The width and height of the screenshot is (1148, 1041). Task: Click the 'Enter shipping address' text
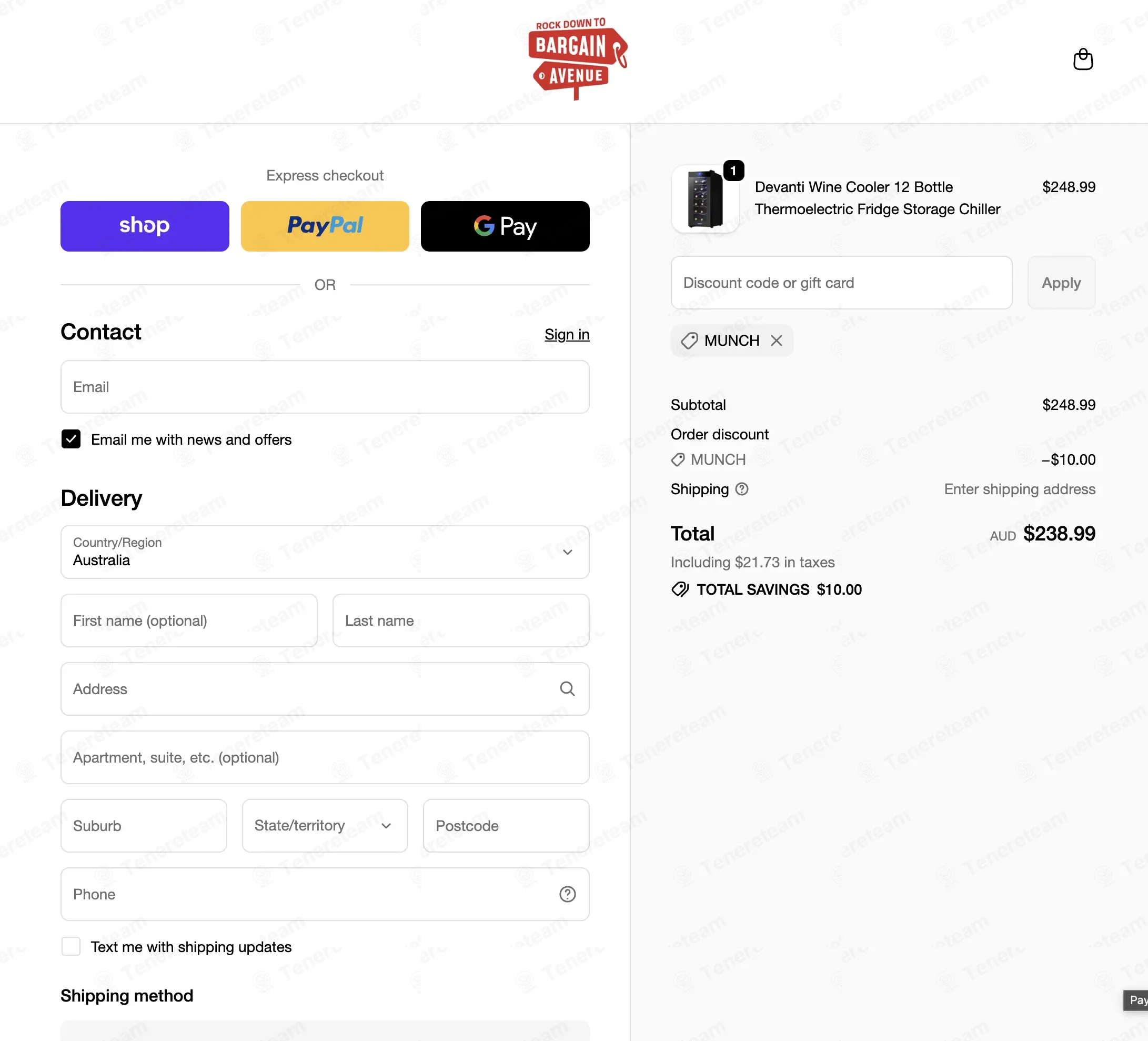[x=1019, y=489]
